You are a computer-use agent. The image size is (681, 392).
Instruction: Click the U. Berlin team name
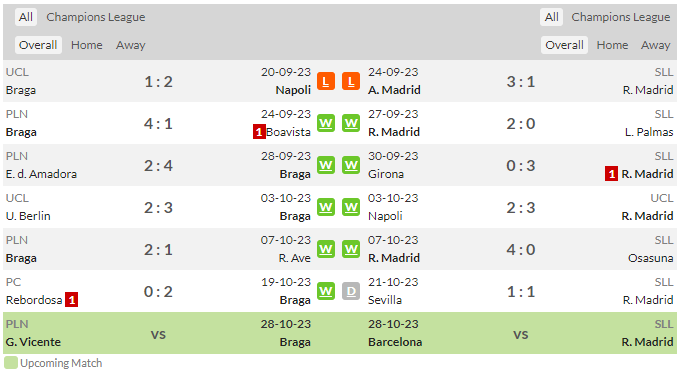tap(28, 216)
